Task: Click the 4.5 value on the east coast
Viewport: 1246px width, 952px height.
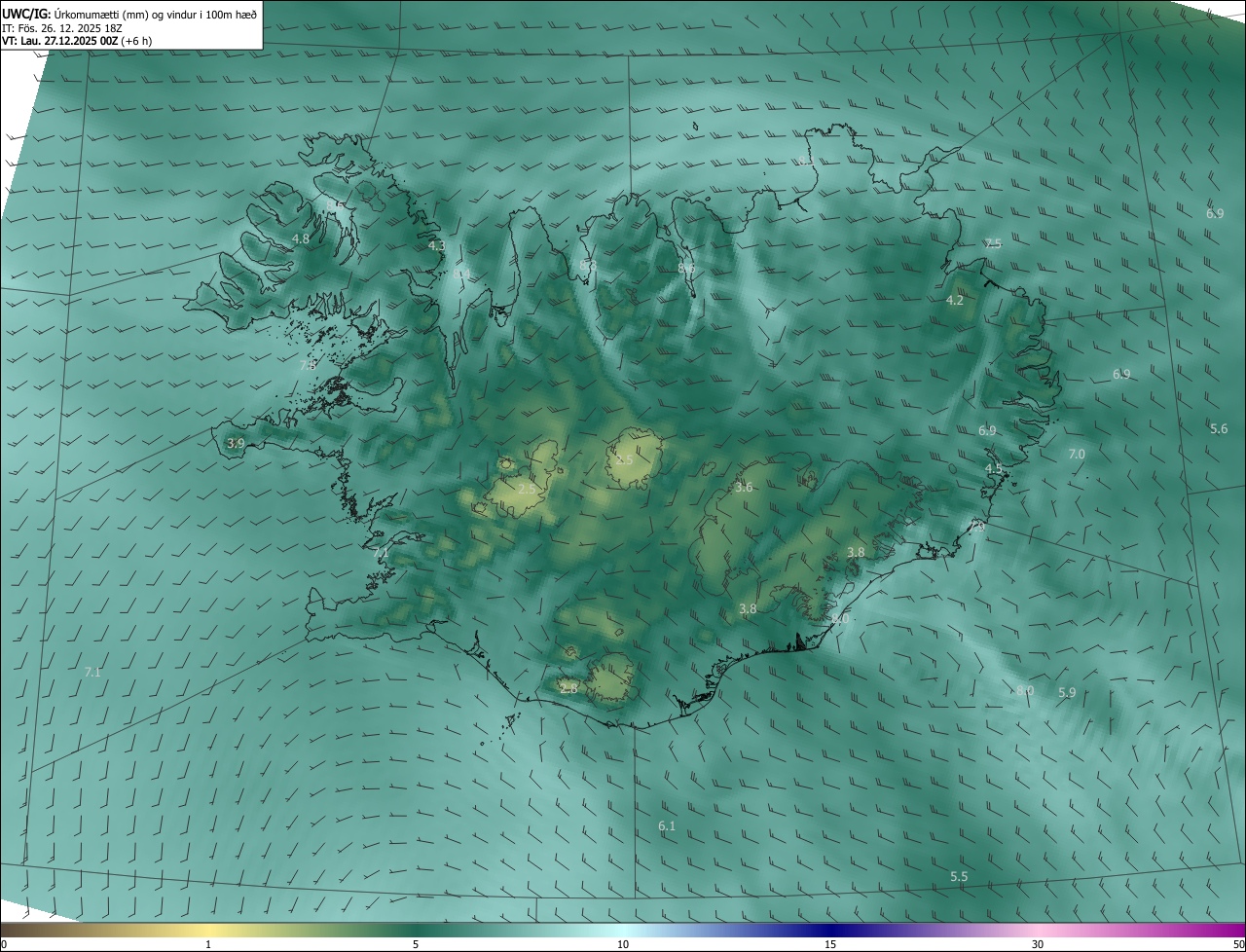Action: click(x=994, y=469)
